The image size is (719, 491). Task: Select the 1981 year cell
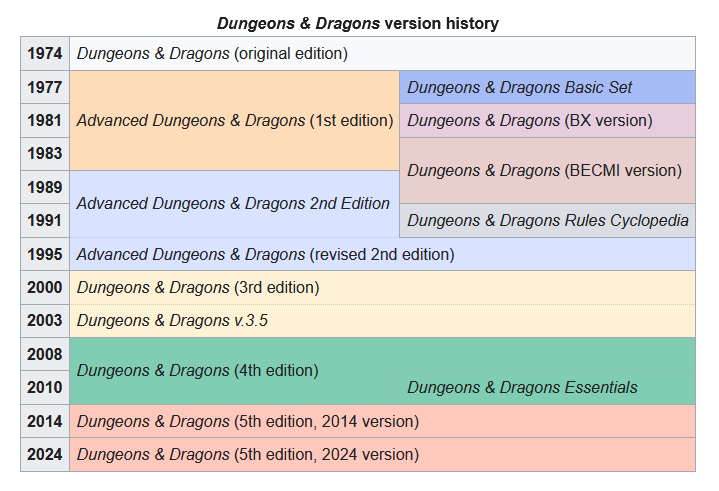(45, 121)
